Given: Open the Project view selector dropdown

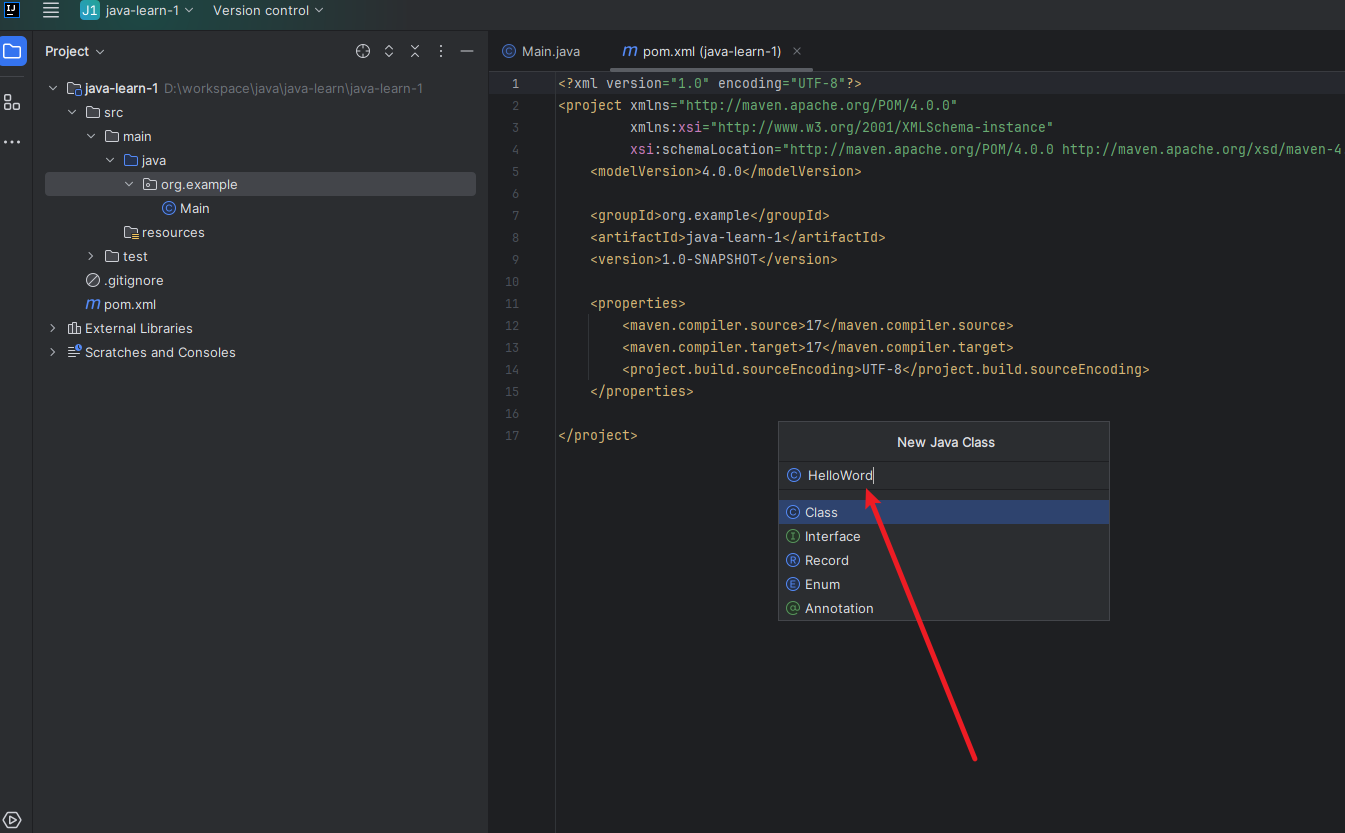Looking at the screenshot, I should pyautogui.click(x=75, y=51).
